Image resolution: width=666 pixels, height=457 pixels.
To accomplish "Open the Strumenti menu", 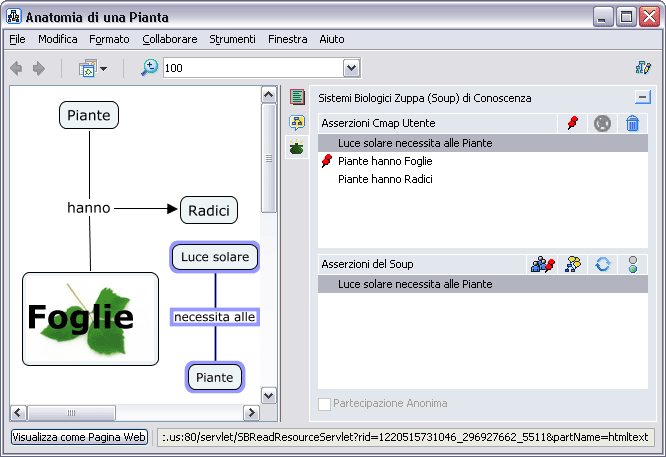I will [232, 39].
